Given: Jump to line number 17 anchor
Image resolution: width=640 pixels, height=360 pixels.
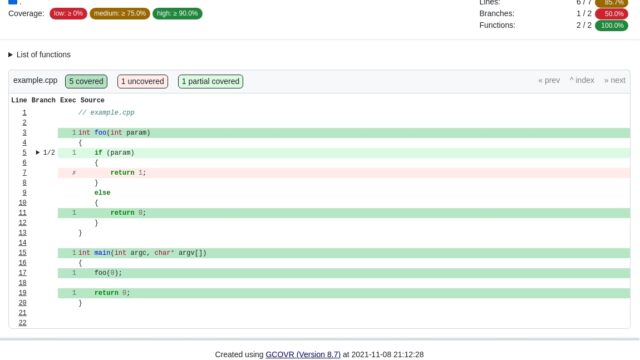Looking at the screenshot, I should 22,273.
